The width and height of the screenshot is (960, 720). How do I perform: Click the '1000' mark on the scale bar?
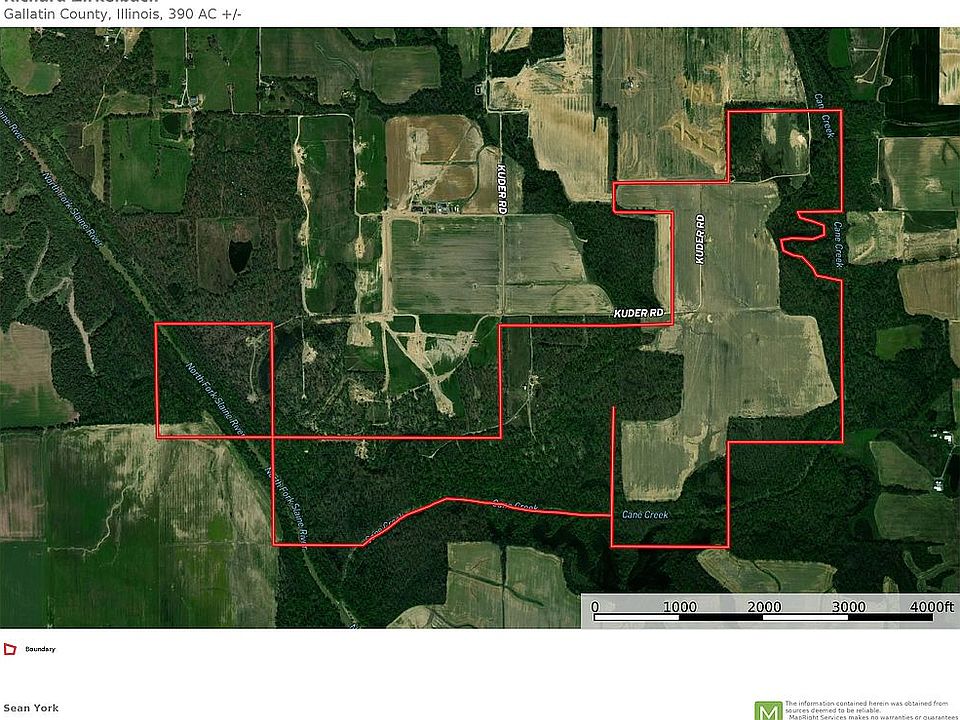click(x=680, y=607)
